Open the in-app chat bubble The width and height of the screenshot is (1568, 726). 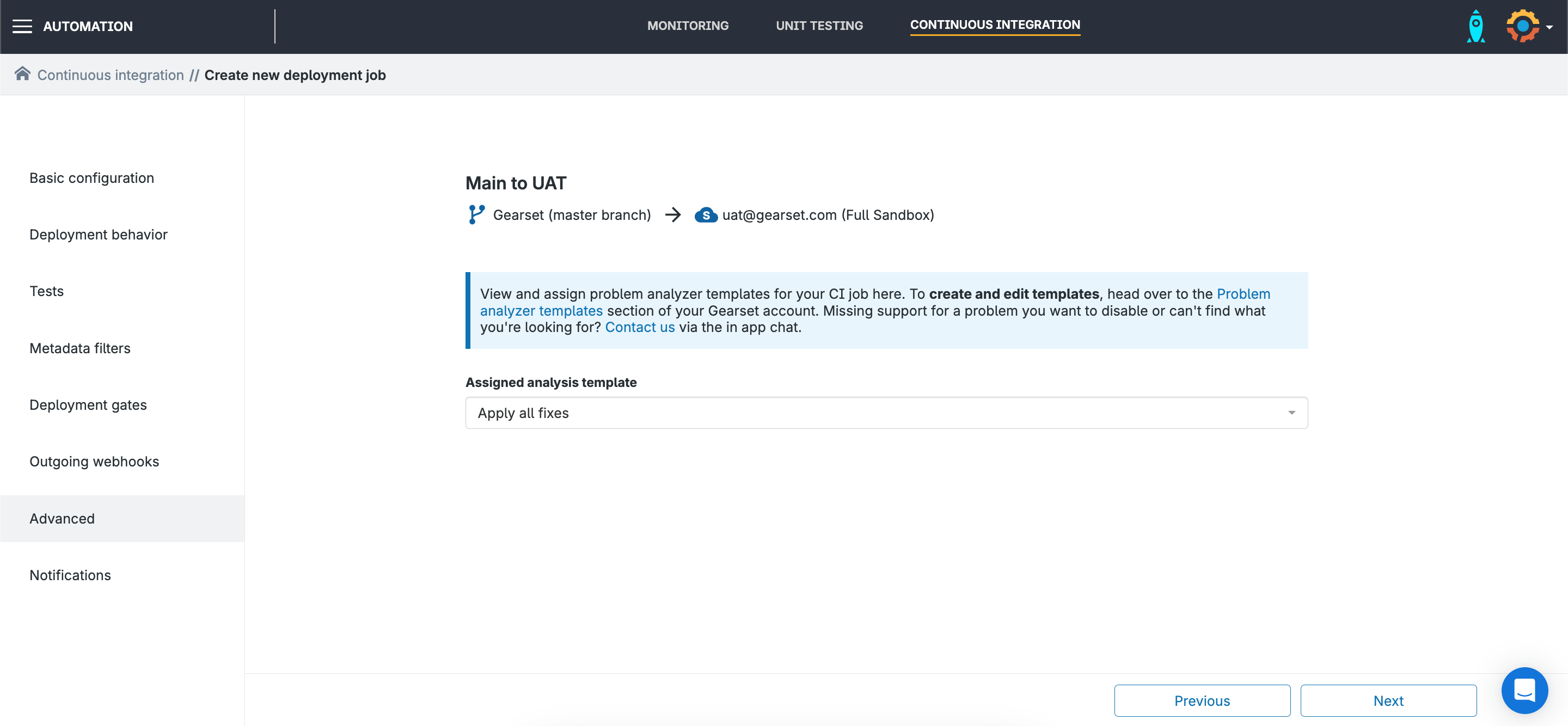pyautogui.click(x=1523, y=690)
